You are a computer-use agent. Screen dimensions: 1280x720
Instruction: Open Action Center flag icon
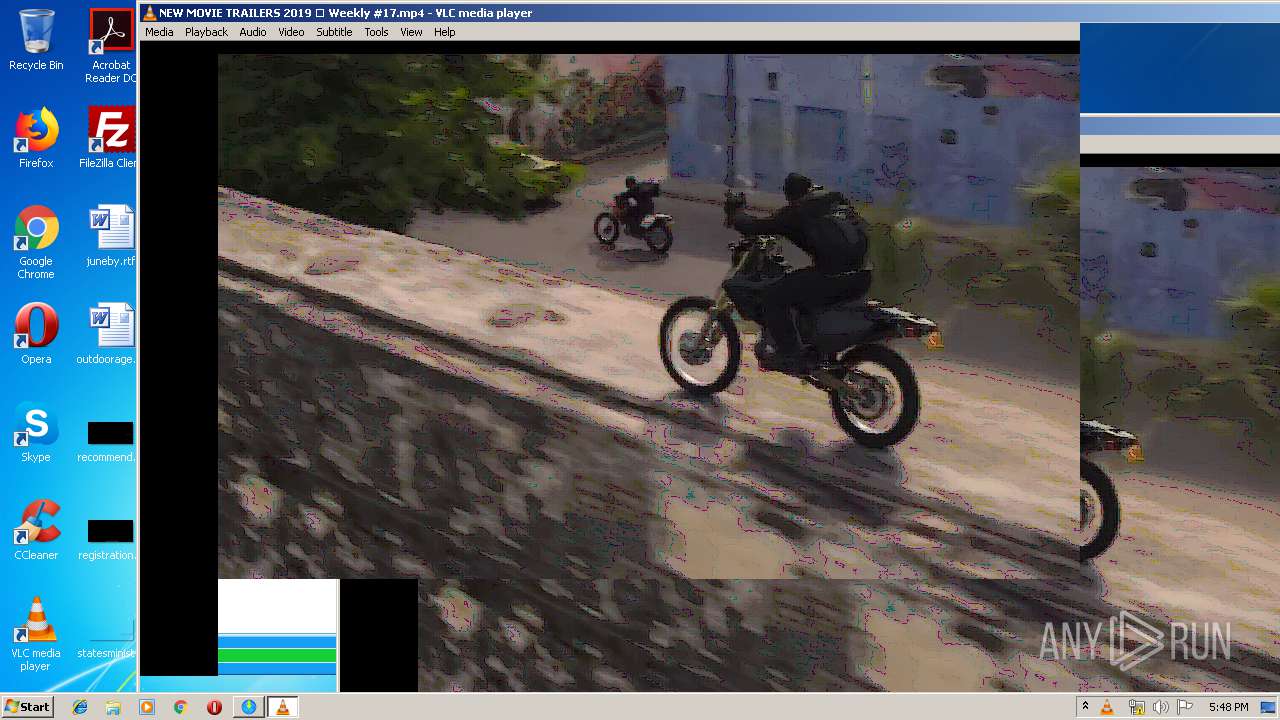pos(1185,707)
